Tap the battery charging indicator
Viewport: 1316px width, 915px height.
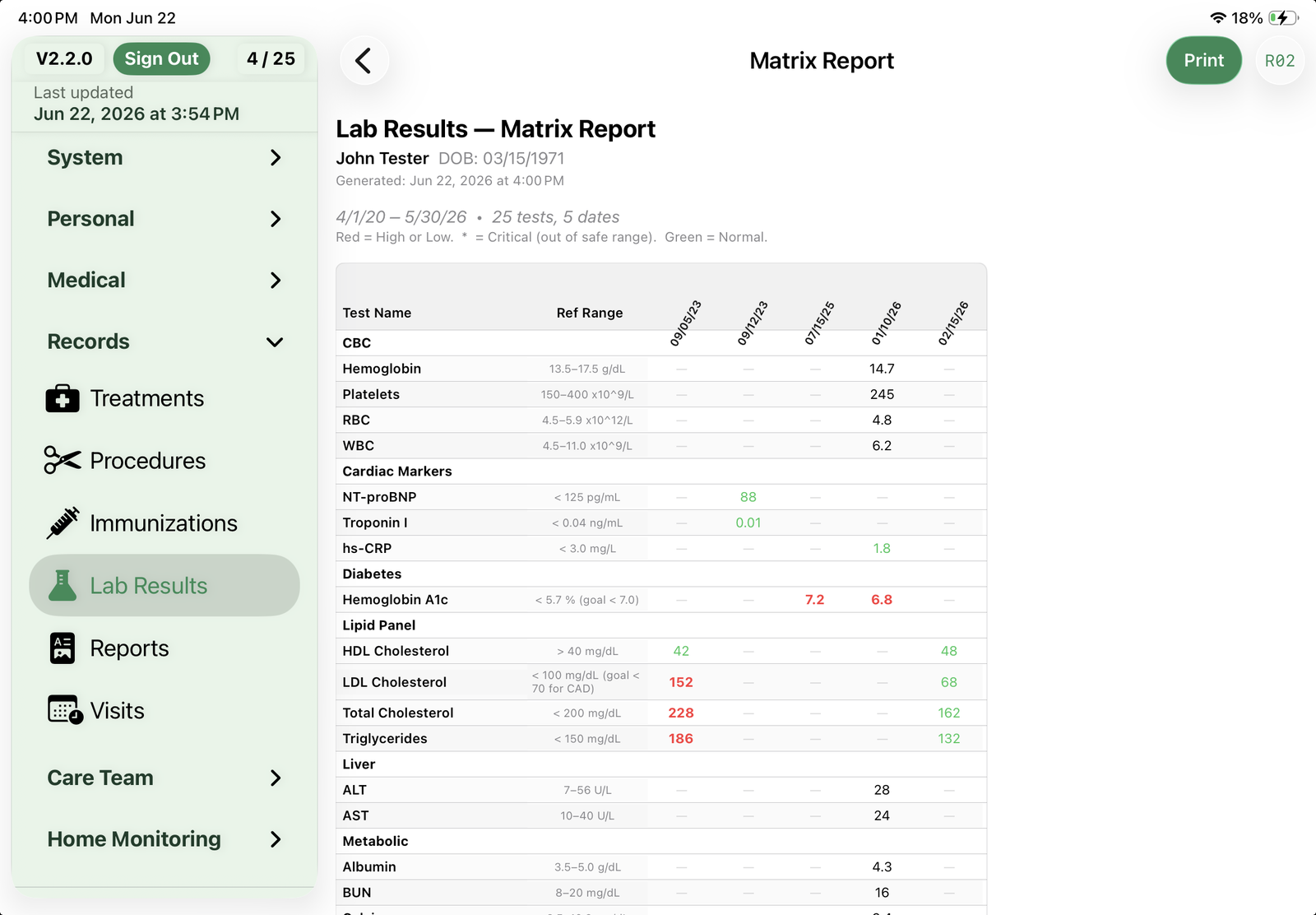1283,18
